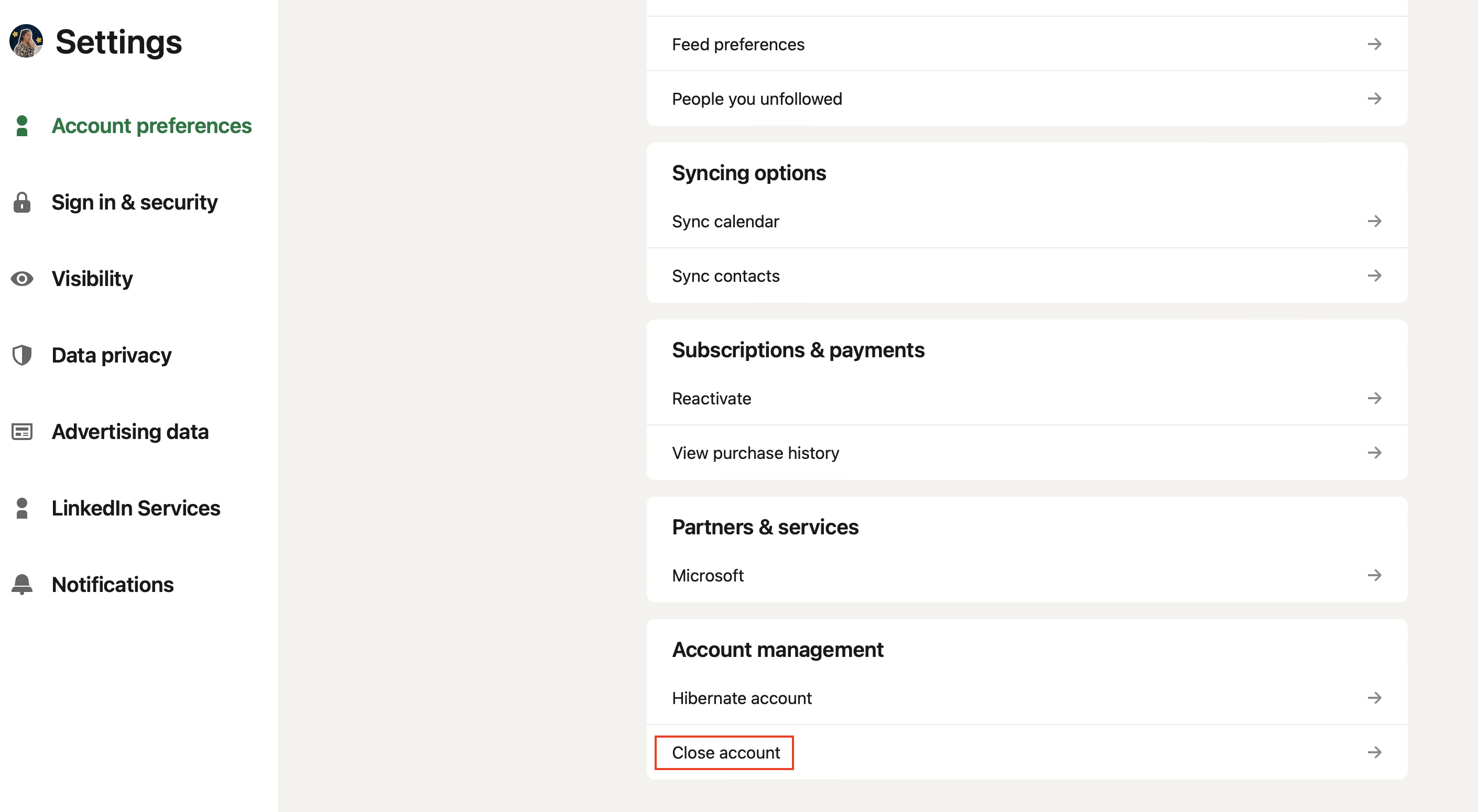Expand the Feed preferences arrow
The height and width of the screenshot is (812, 1478).
click(1374, 44)
